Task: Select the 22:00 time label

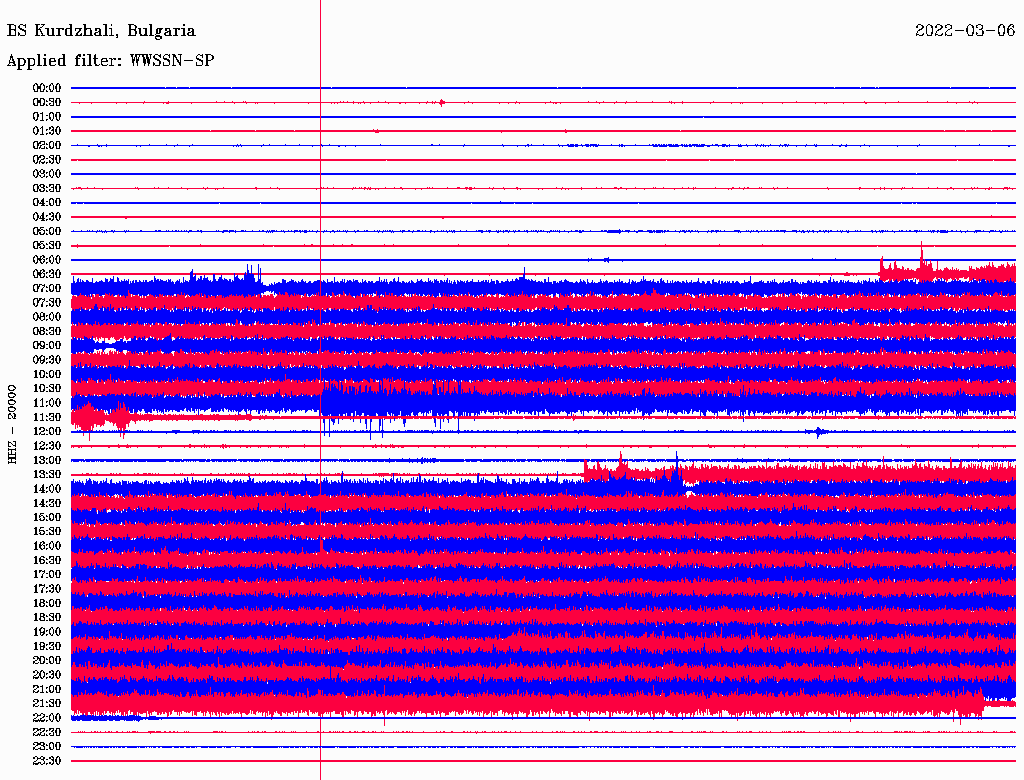Action: (47, 718)
